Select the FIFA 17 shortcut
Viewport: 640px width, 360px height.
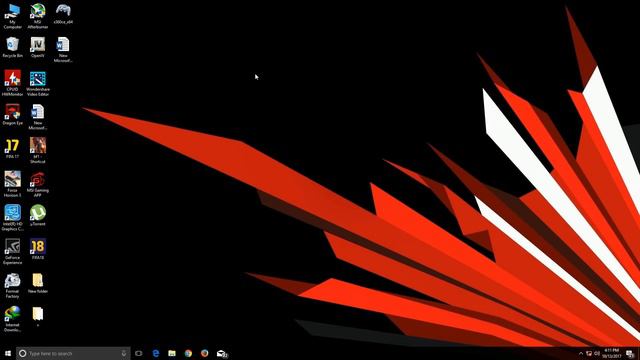tap(12, 149)
